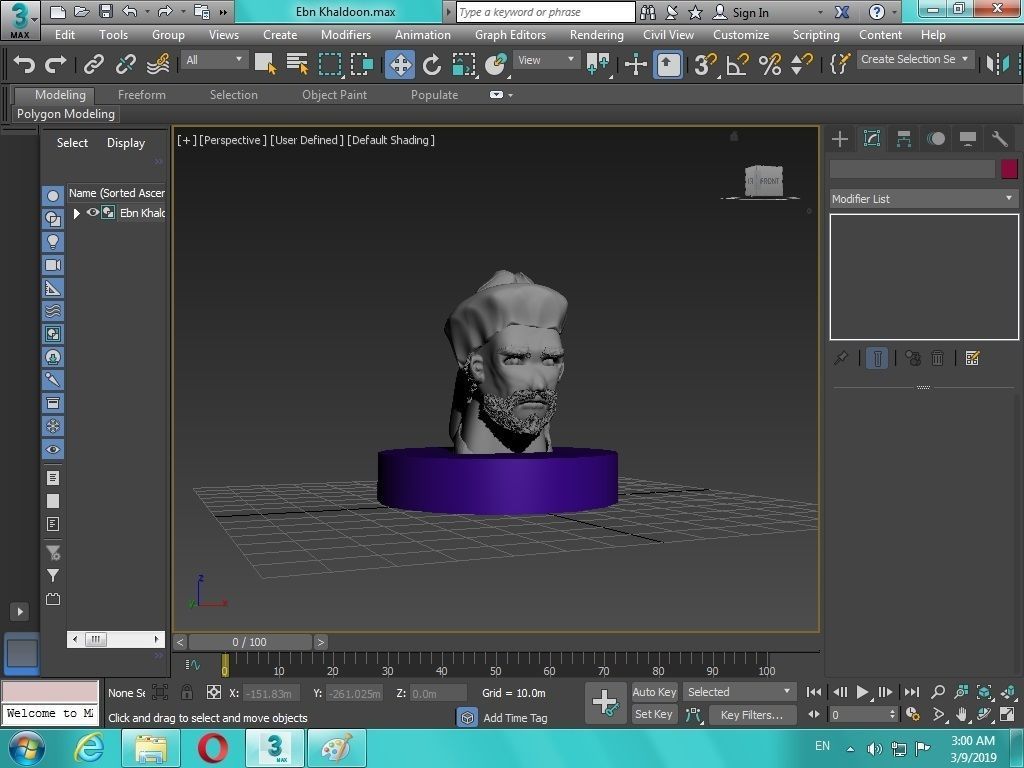Click the object color swatch

point(1009,169)
